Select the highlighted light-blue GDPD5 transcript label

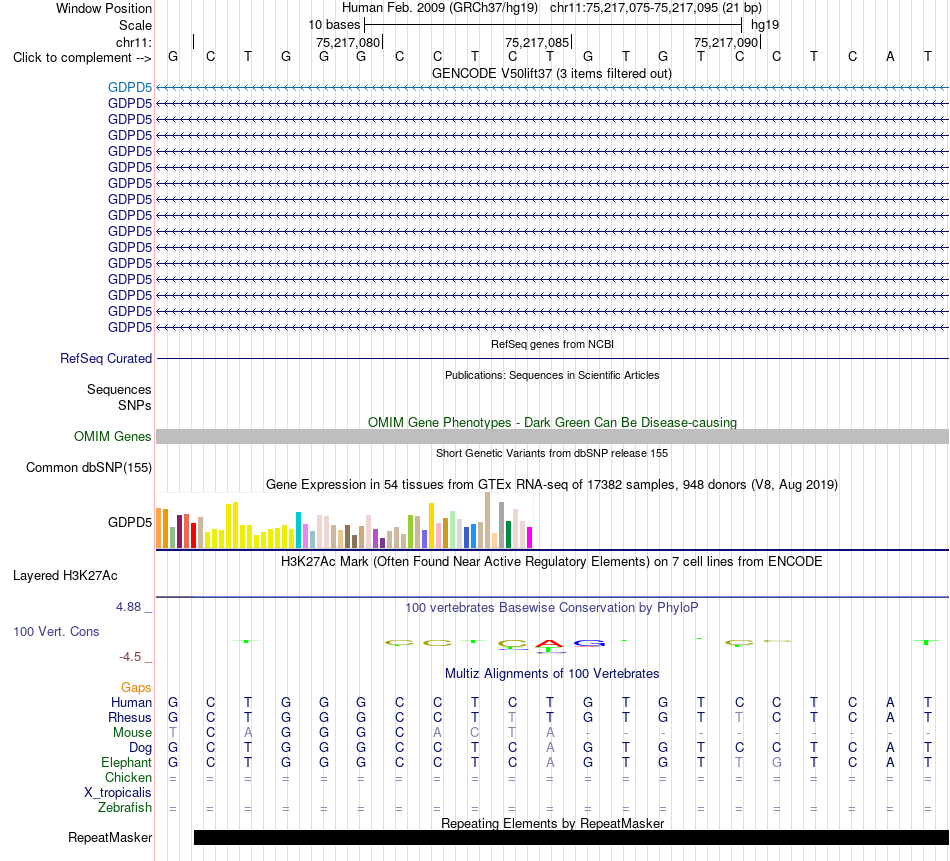(x=130, y=87)
